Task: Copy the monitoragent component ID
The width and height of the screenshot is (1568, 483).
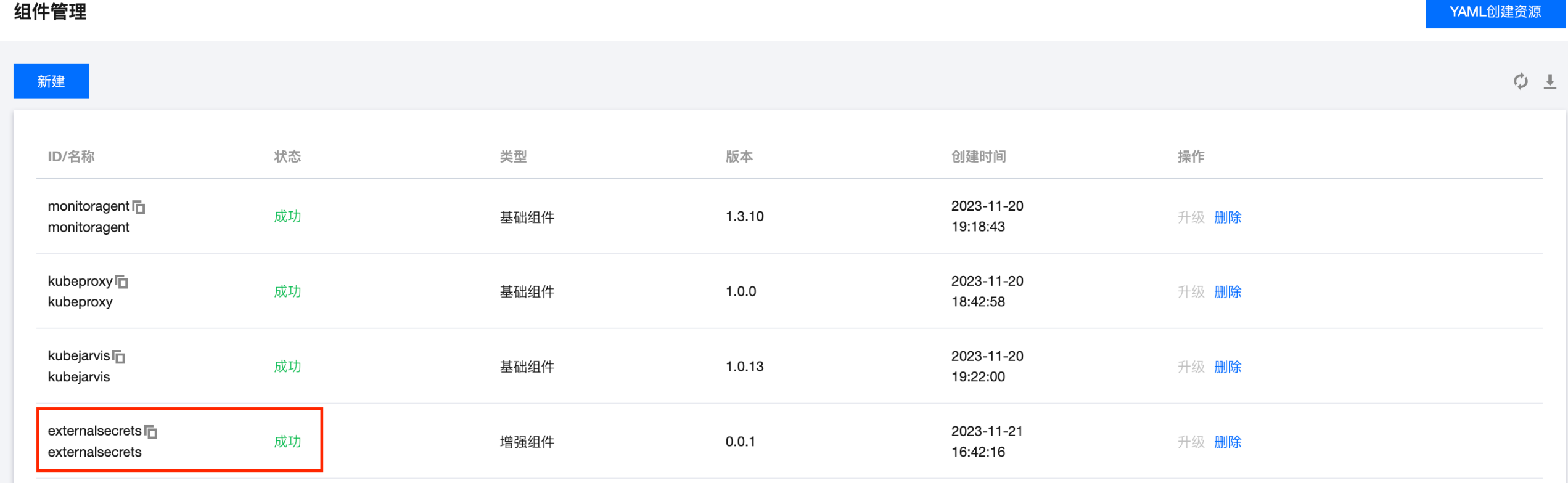Action: 139,208
